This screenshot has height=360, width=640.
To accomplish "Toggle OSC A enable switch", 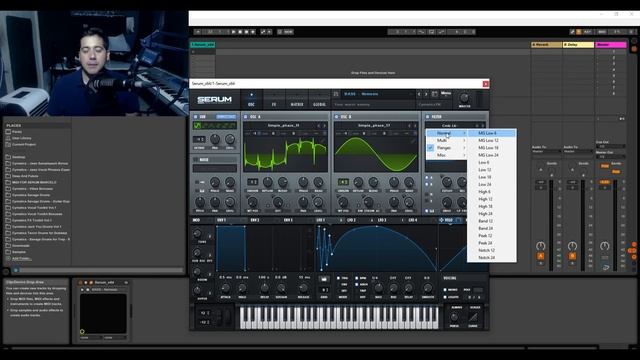I will coord(245,117).
